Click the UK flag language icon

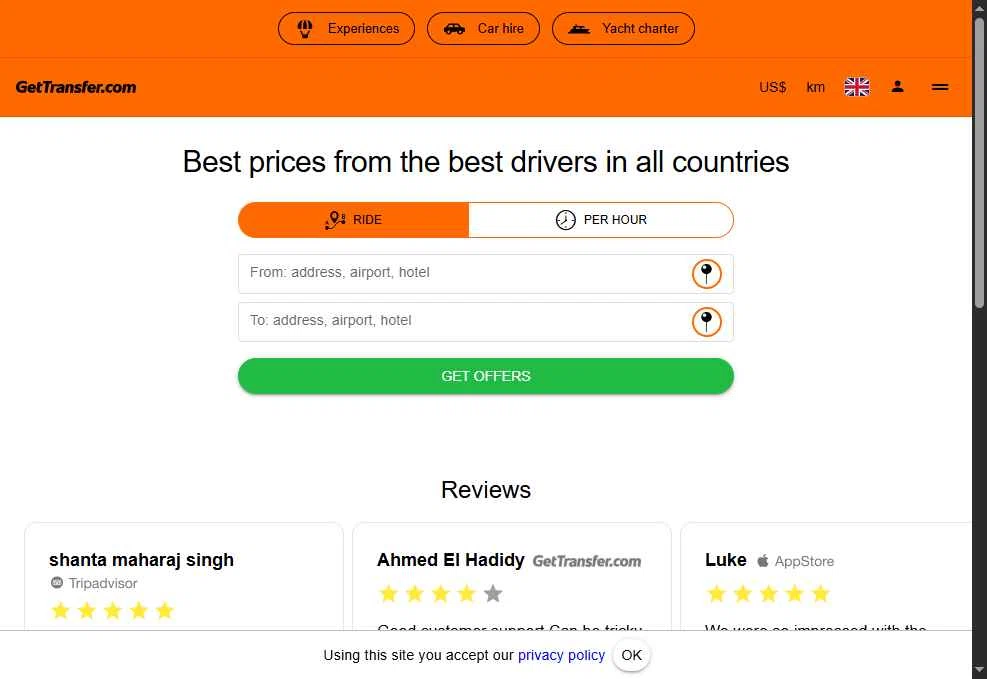point(857,87)
